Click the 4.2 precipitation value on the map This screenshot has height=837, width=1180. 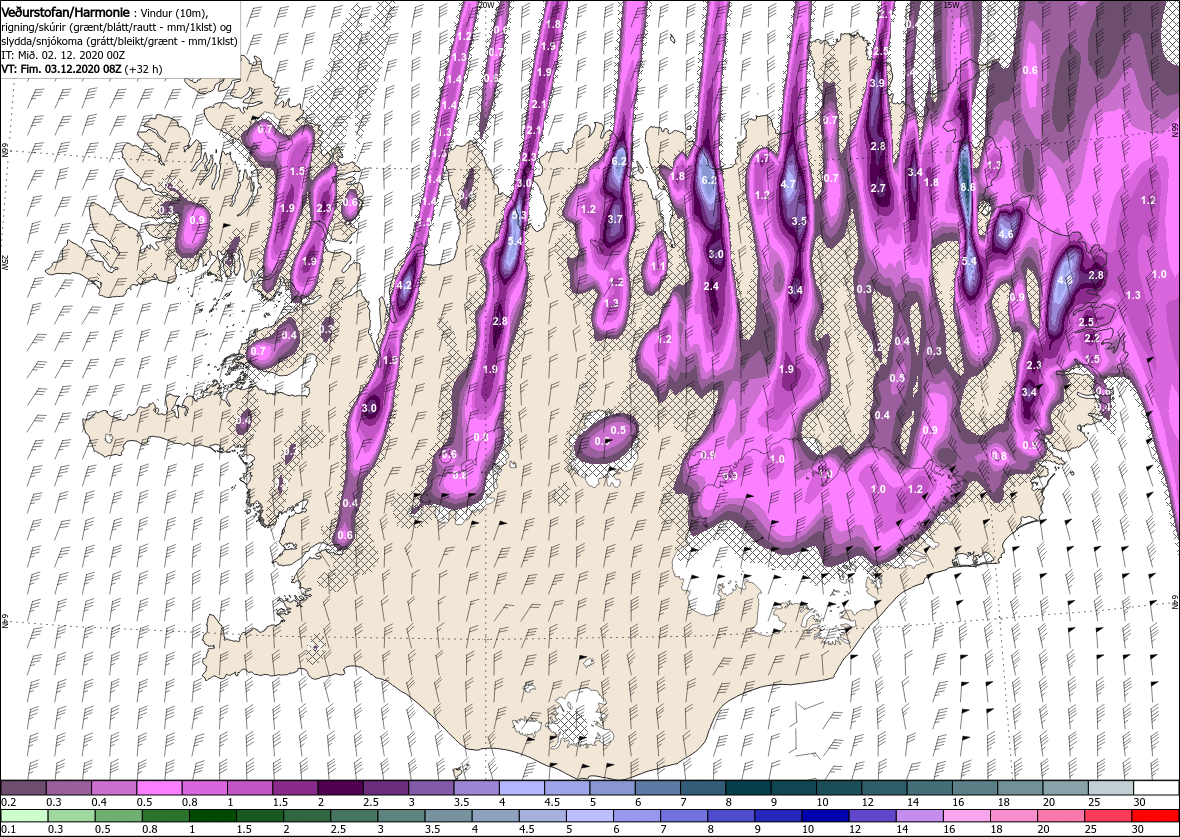[x=404, y=285]
